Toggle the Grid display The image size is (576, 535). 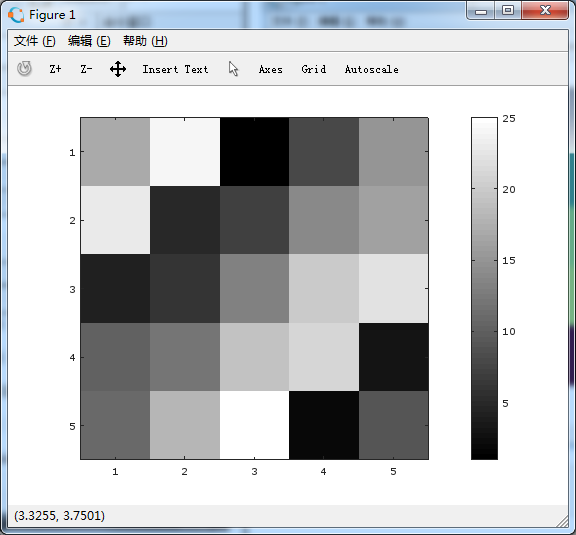314,69
